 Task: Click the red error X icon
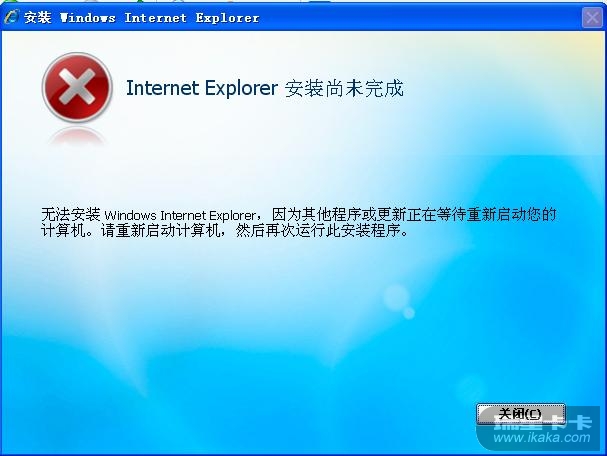77,88
